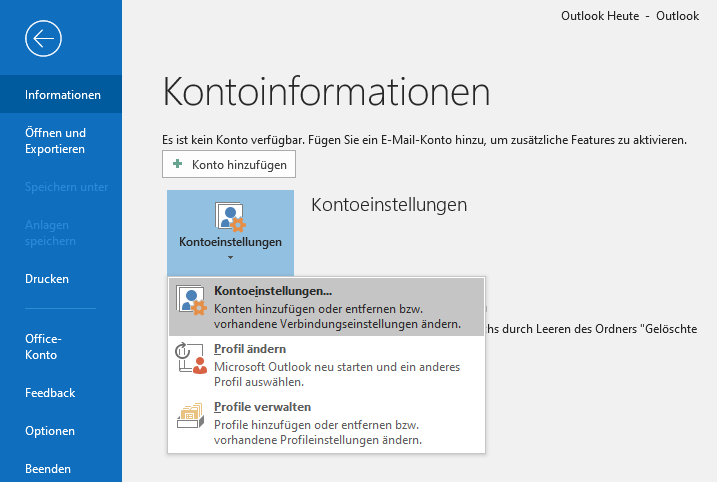717x482 pixels.
Task: Click the 'Es ist kein Konto verfügbar' message
Action: click(424, 140)
